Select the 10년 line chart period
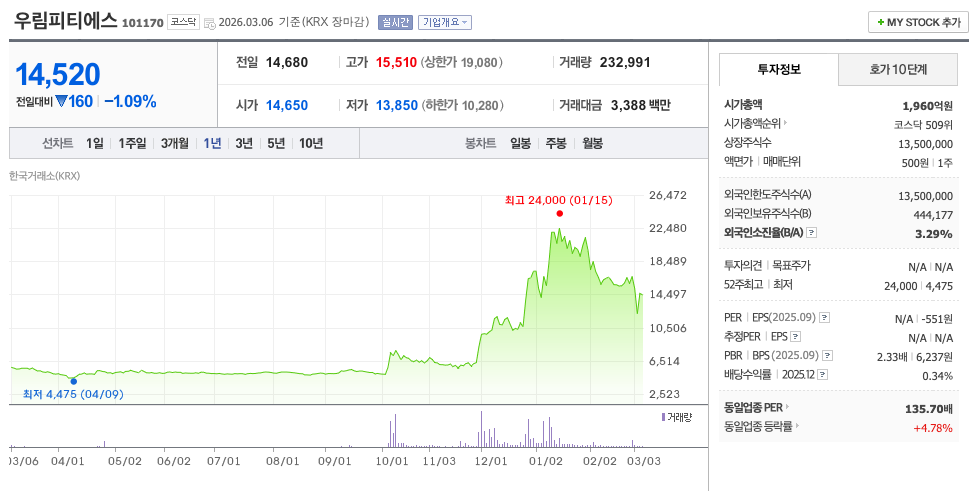Screen dimensions: 970x491 coord(311,143)
